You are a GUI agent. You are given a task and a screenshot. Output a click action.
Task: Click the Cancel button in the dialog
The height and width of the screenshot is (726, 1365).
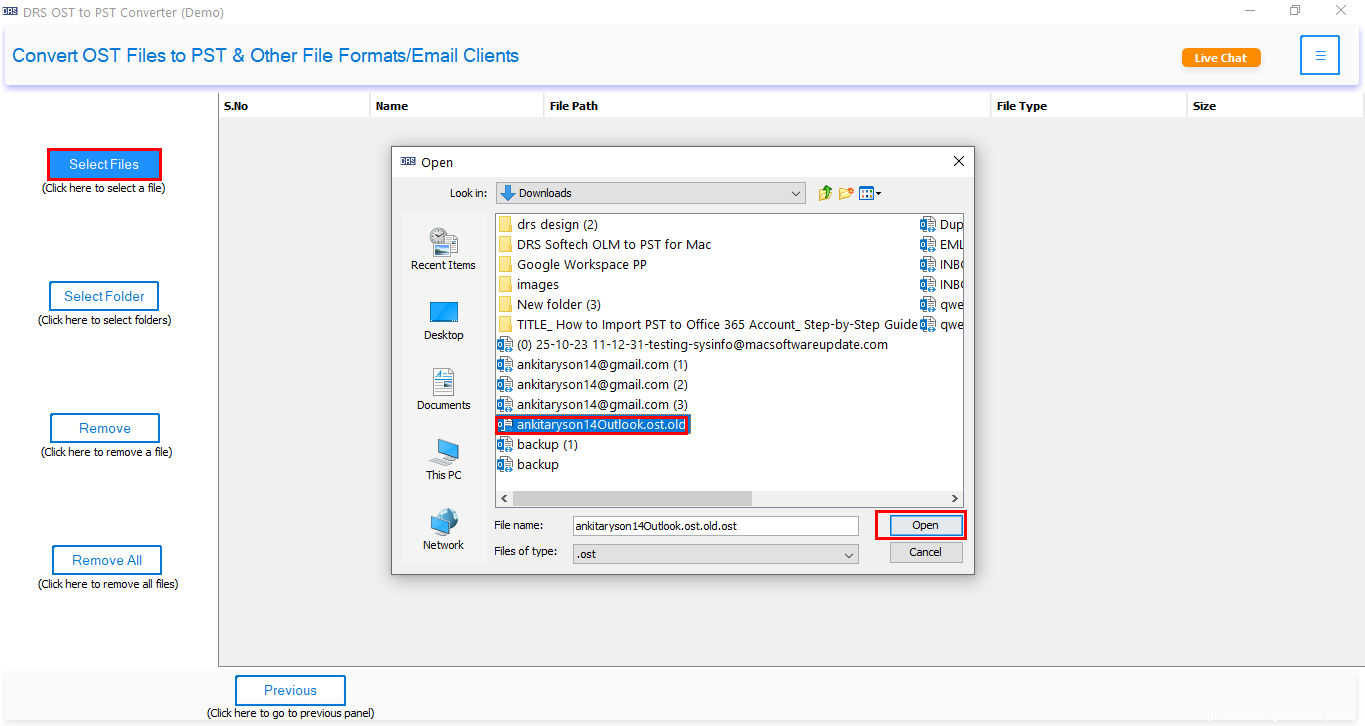(925, 552)
